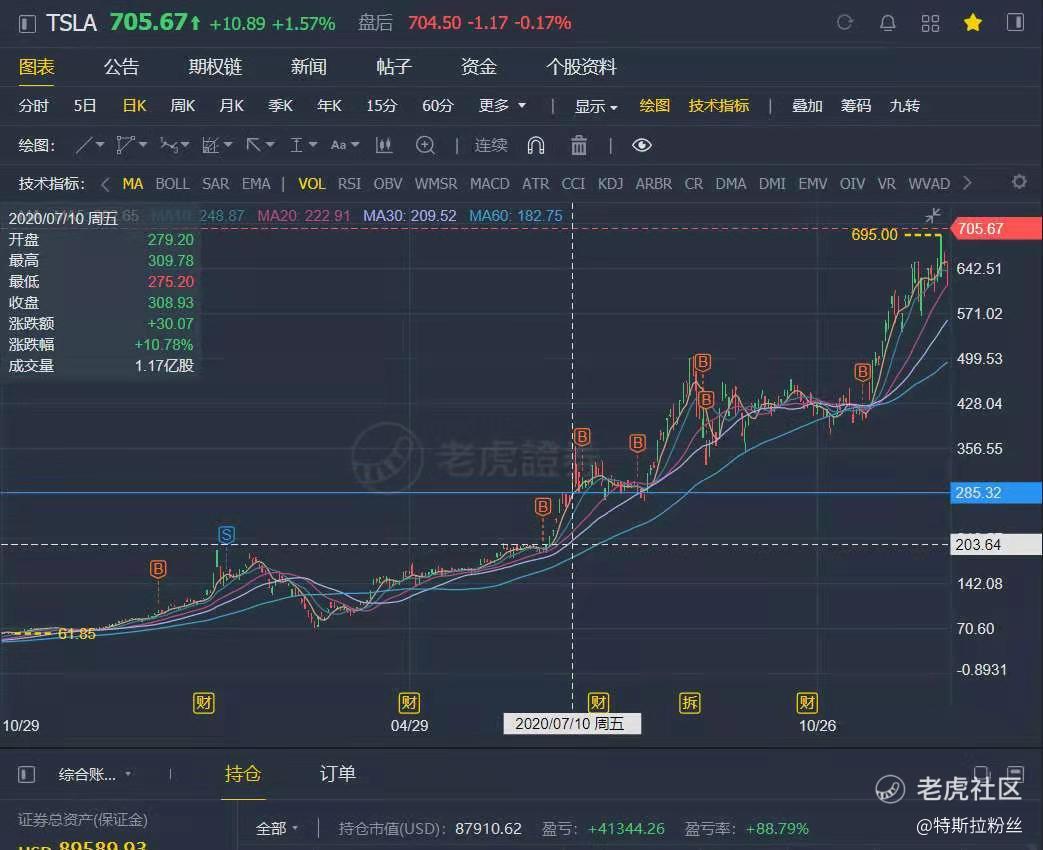This screenshot has width=1043, height=850.
Task: Click the 财 earnings marker near 04/29
Action: tap(409, 703)
